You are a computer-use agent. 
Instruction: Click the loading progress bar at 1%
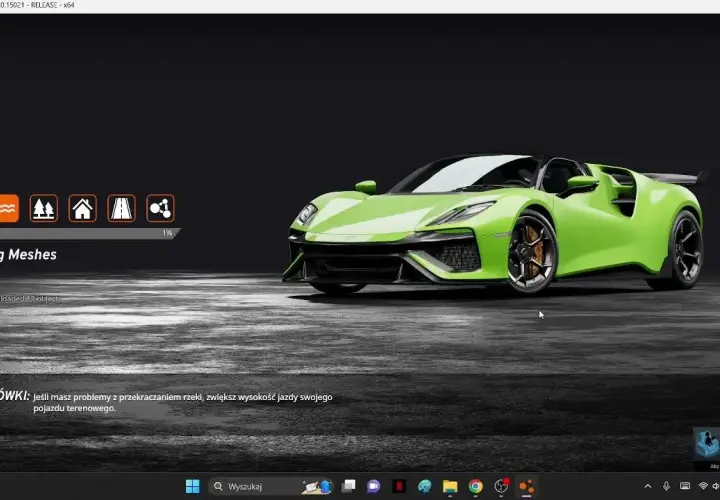pos(90,233)
